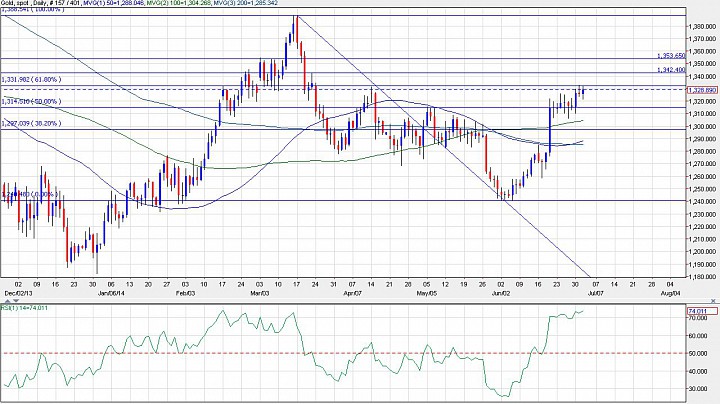Click the 1,342.400 horizontal line label

[x=671, y=70]
